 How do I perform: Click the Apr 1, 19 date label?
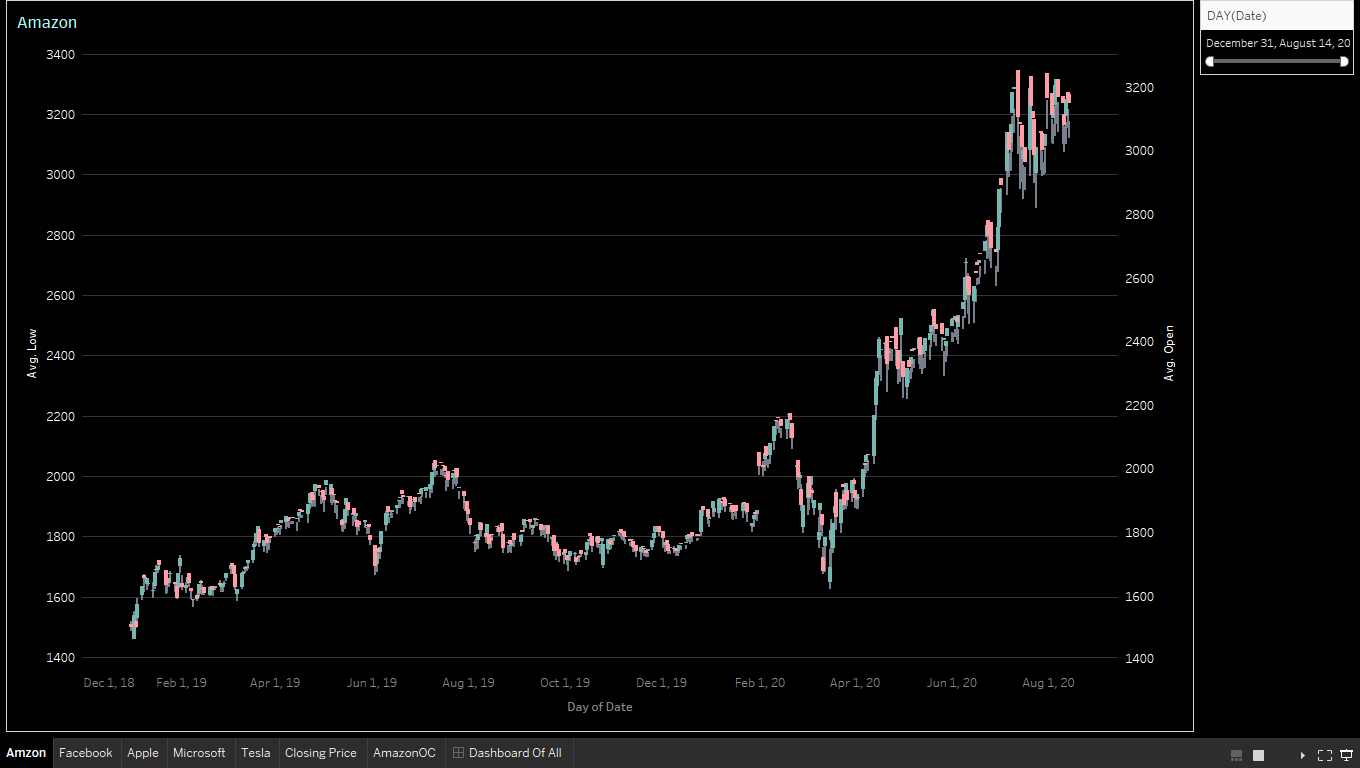tap(275, 683)
